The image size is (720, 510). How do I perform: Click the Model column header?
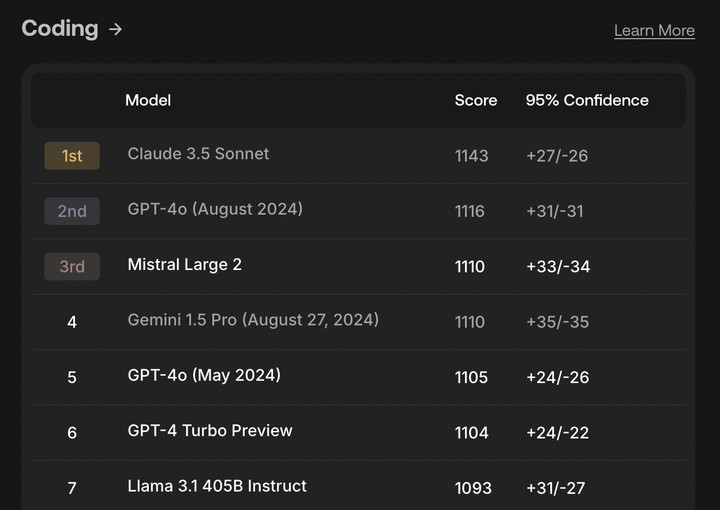tap(148, 100)
